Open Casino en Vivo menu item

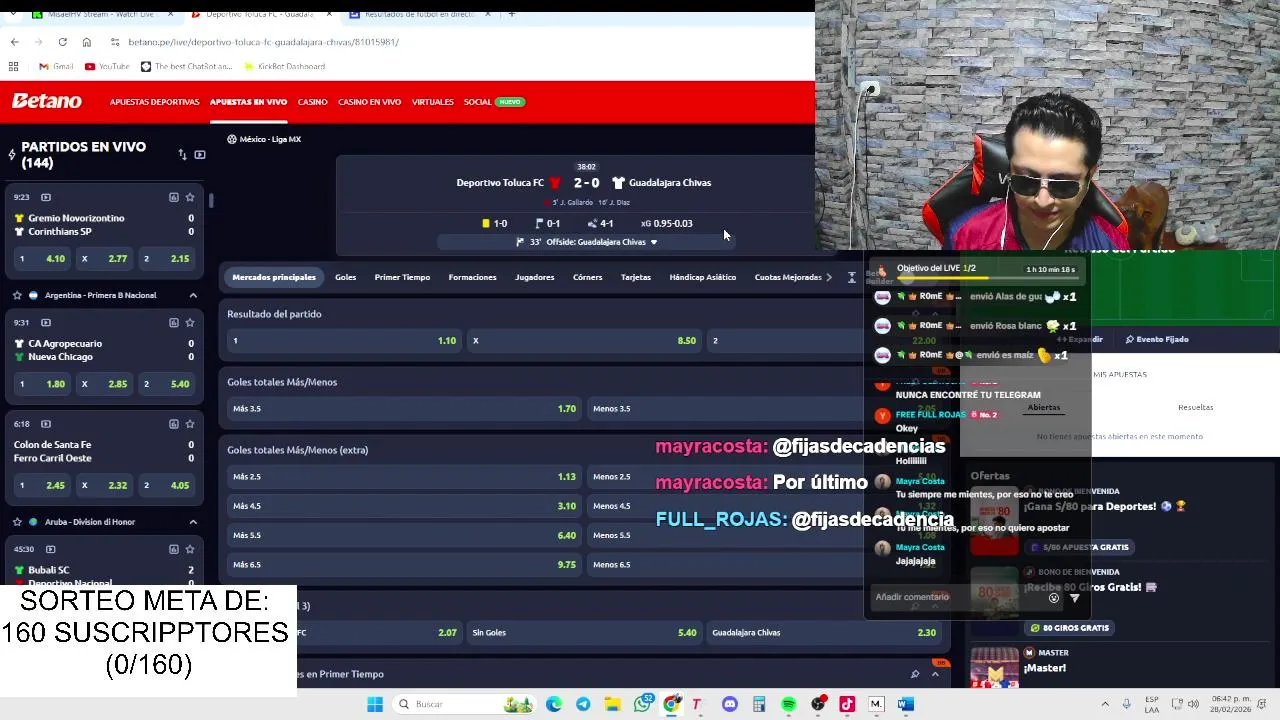click(x=369, y=102)
